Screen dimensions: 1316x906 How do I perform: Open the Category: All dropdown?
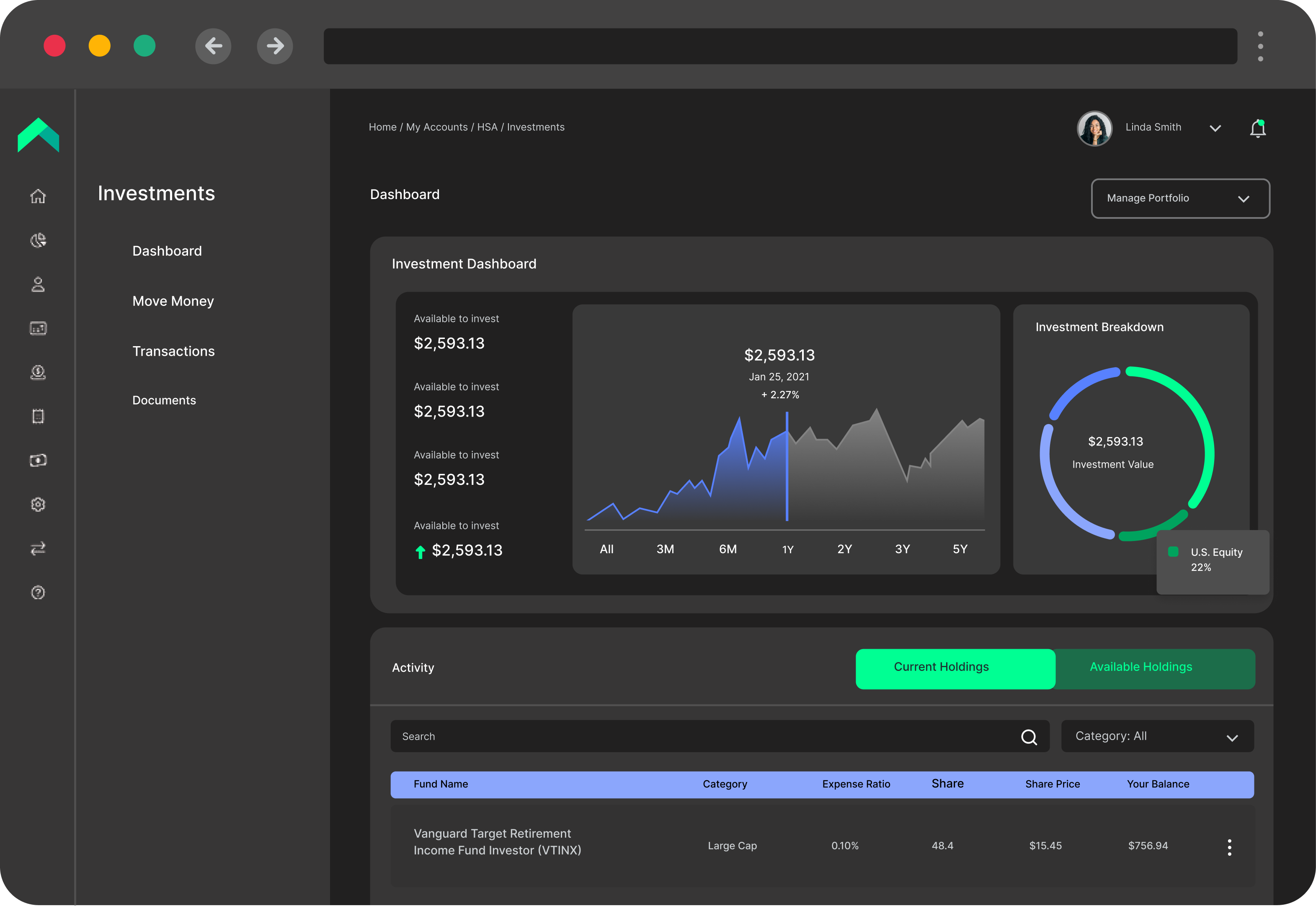1157,736
